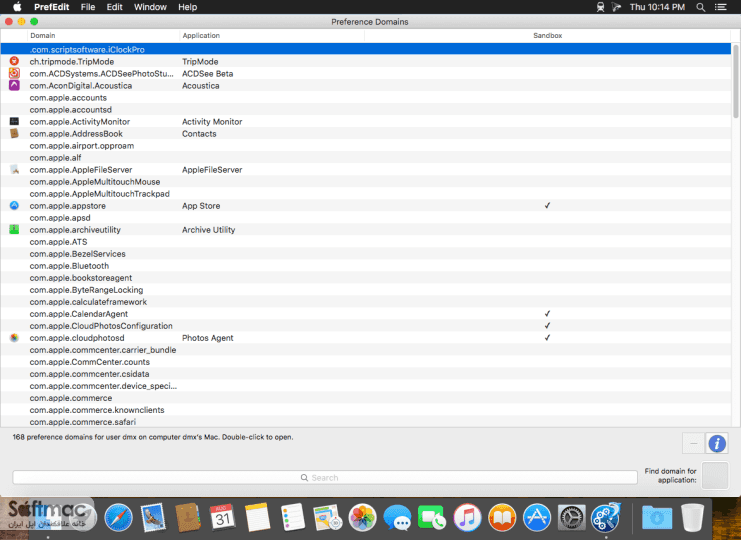Open the Edit menu
The image size is (741, 540).
(114, 7)
